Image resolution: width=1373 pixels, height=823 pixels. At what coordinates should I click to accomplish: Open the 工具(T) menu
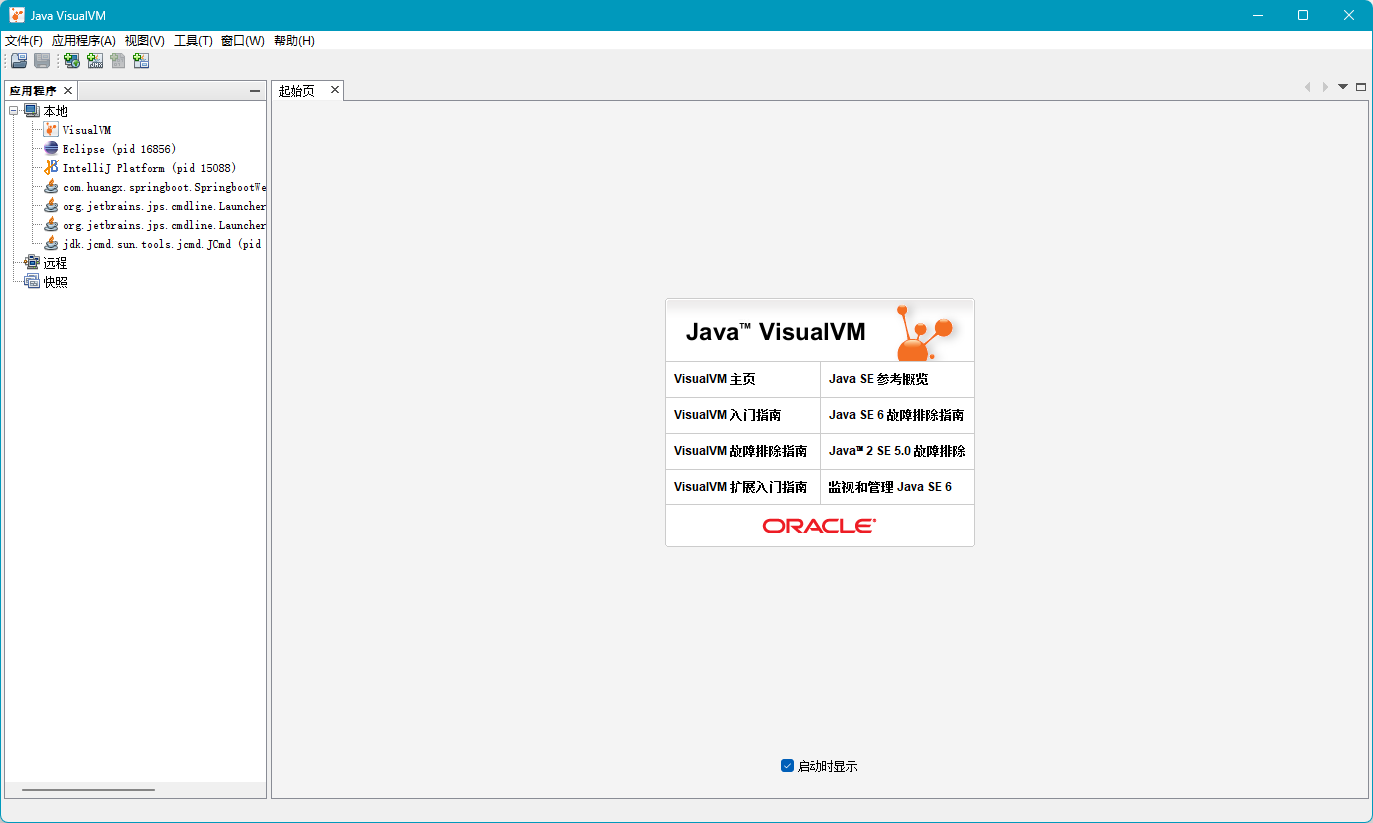click(x=193, y=41)
